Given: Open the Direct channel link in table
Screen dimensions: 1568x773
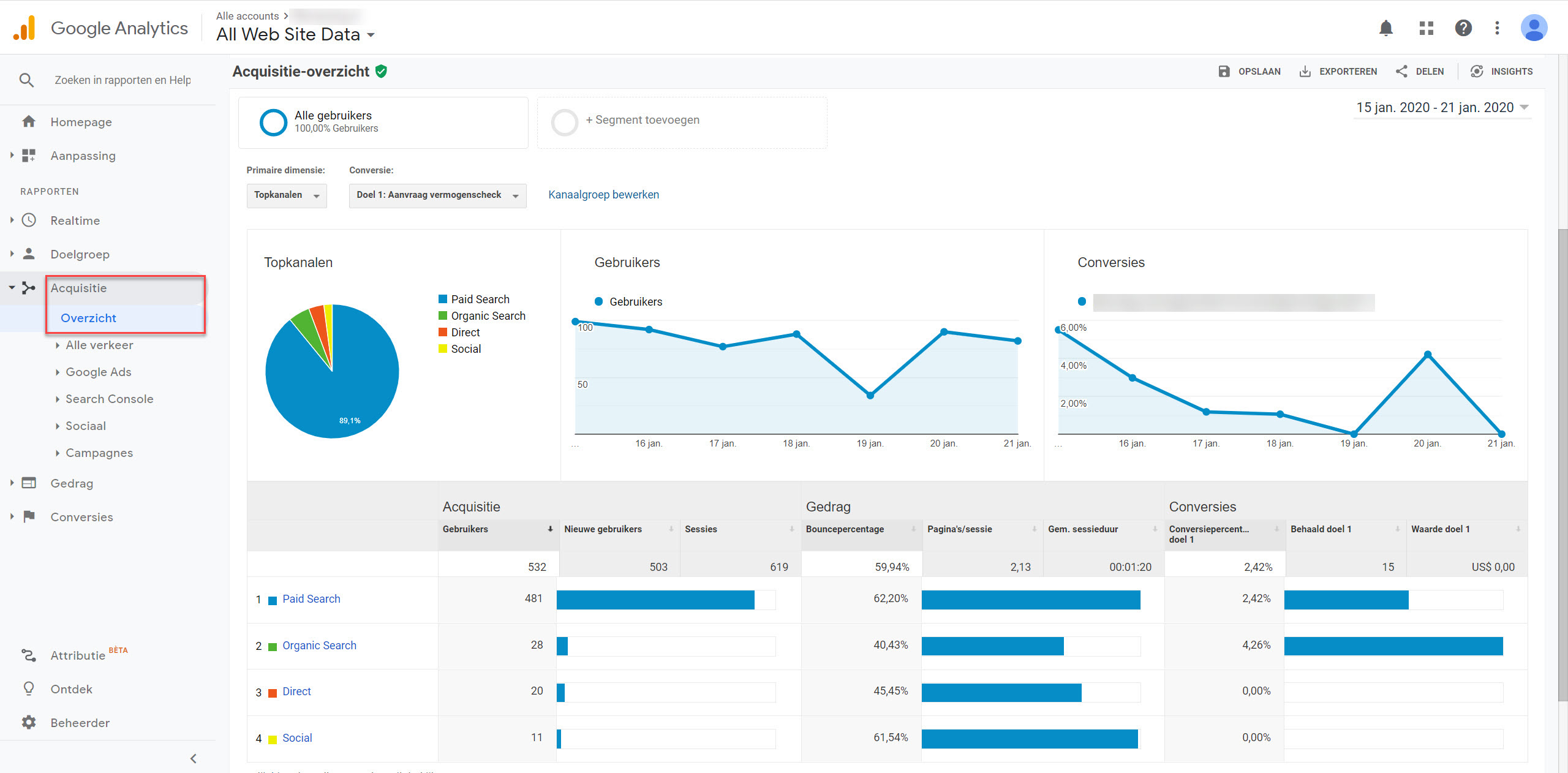Looking at the screenshot, I should (x=296, y=692).
